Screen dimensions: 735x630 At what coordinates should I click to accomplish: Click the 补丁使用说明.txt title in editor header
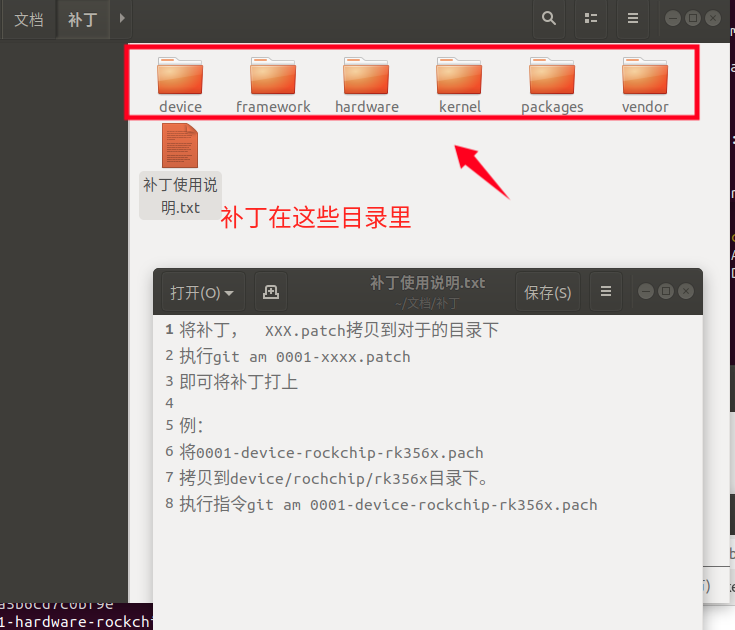(x=428, y=283)
